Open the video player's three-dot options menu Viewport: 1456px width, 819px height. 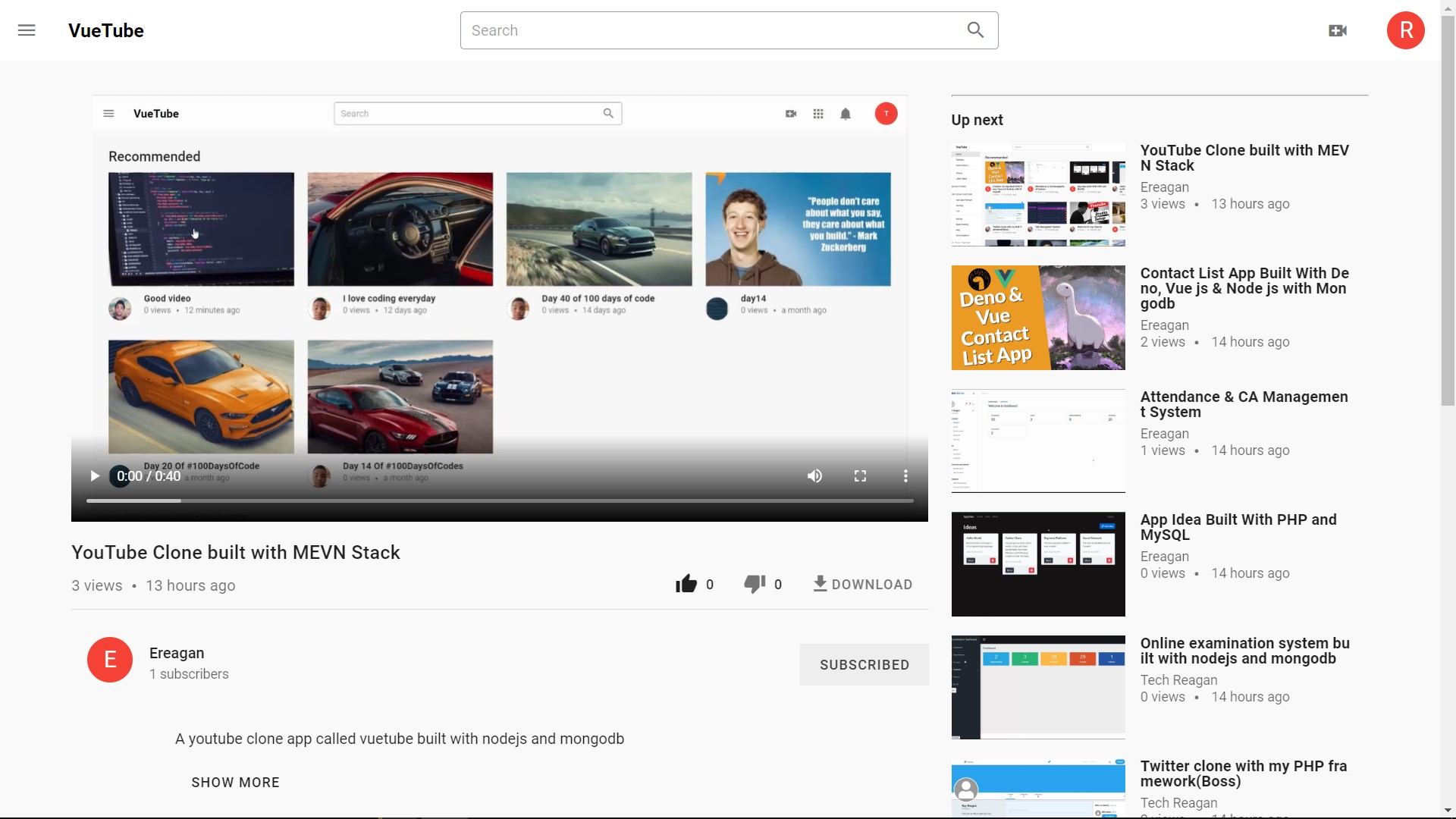(905, 476)
